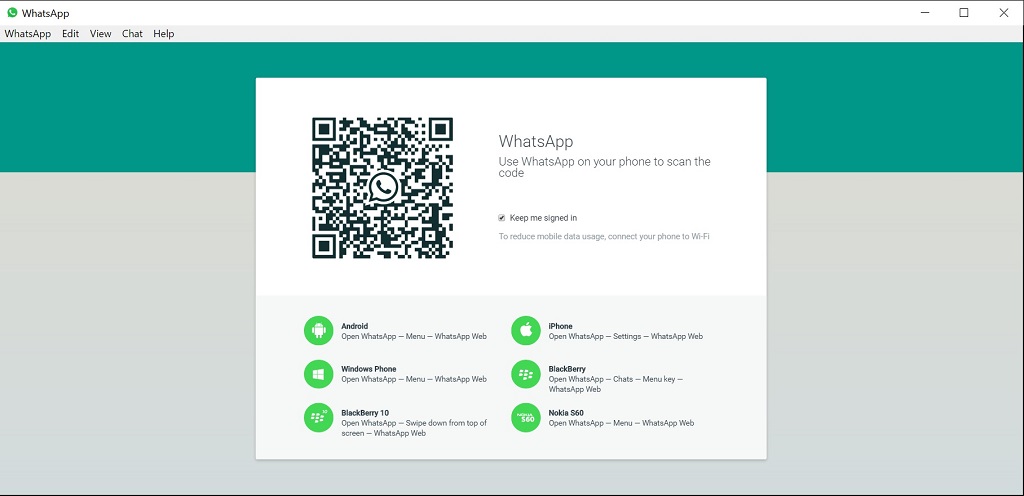
Task: Open the WhatsApp menu
Action: [27, 34]
